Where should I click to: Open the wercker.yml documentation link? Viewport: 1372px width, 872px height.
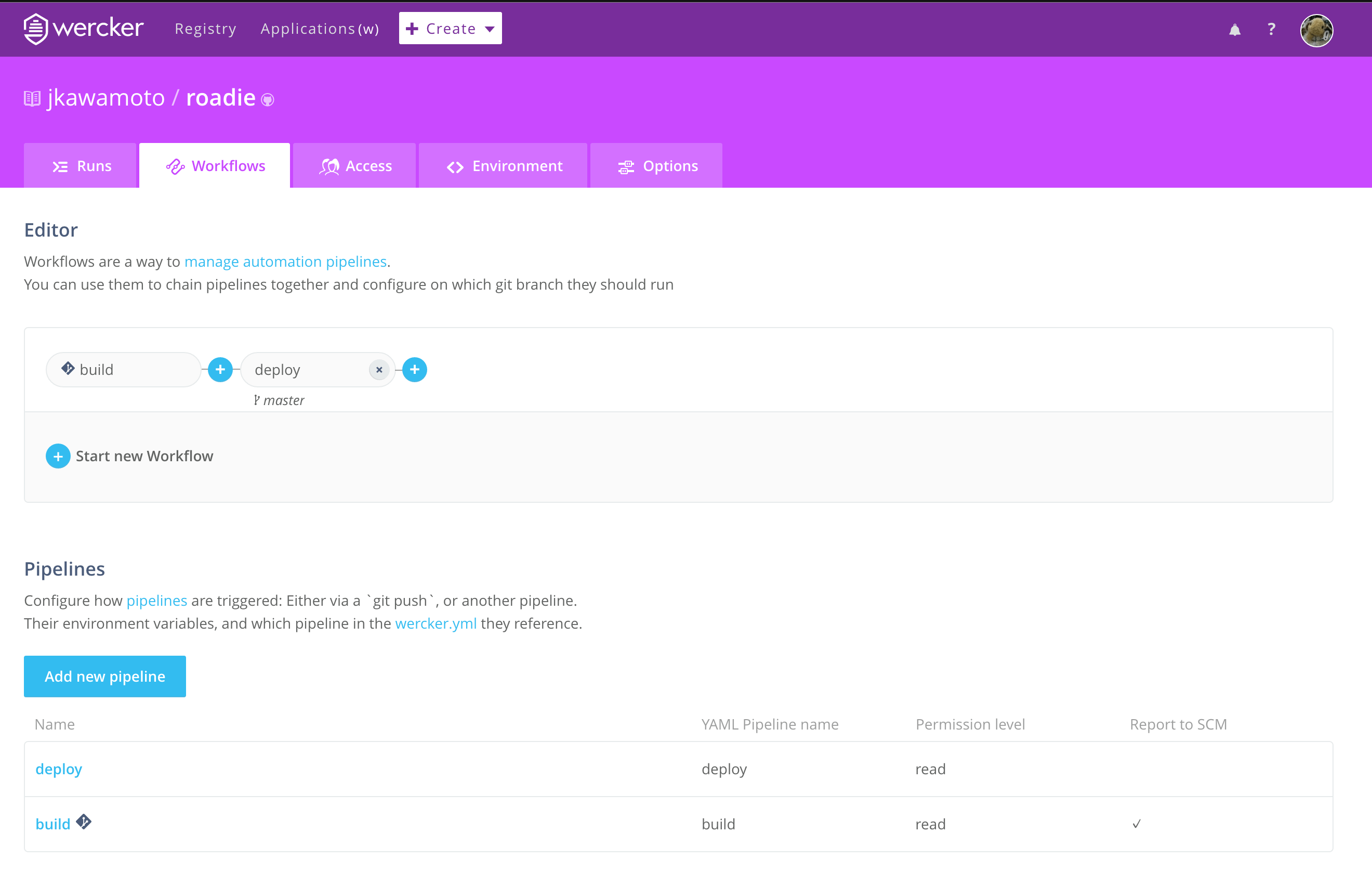pos(436,623)
